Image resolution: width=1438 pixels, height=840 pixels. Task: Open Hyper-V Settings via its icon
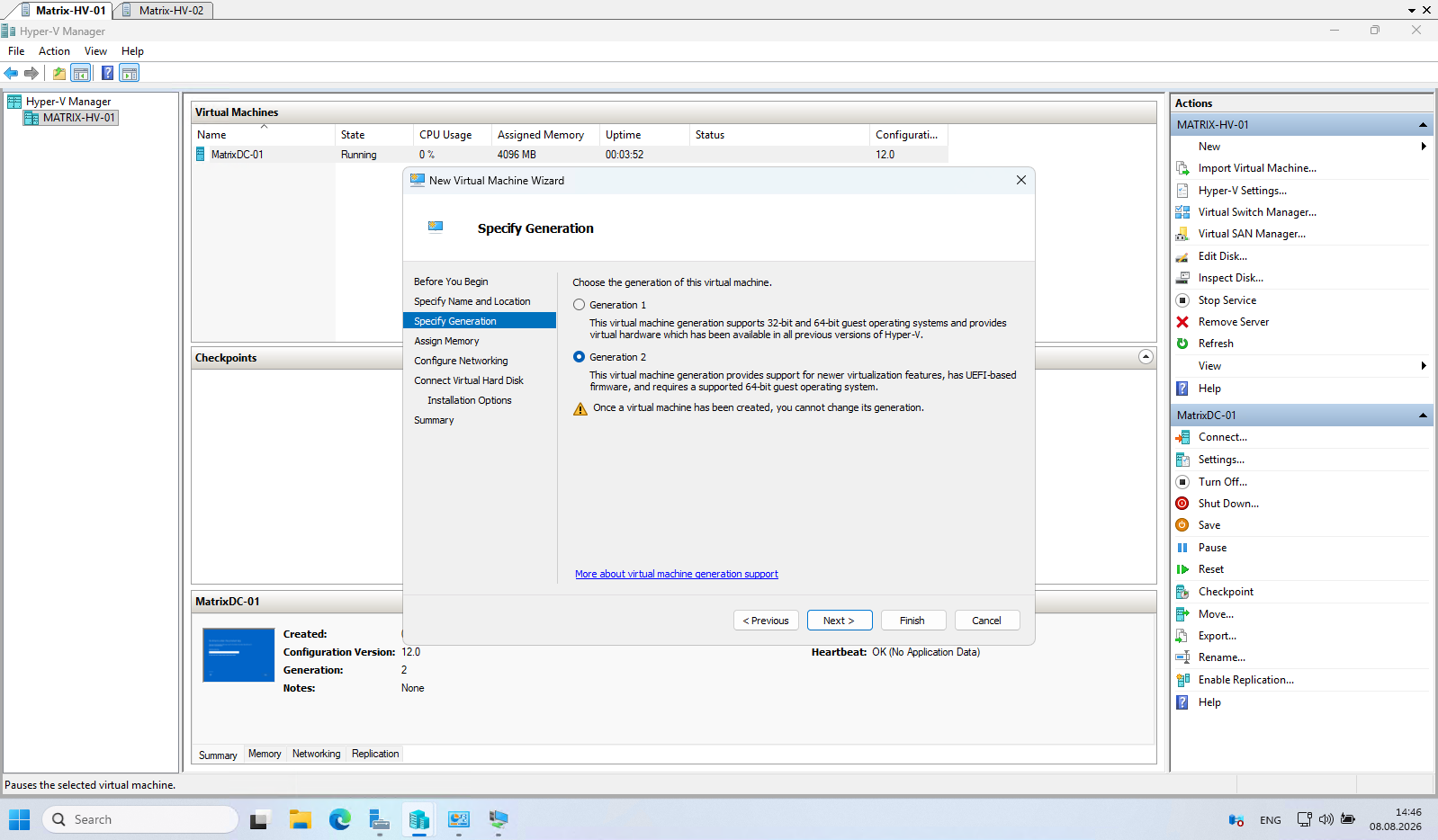[x=1182, y=191]
